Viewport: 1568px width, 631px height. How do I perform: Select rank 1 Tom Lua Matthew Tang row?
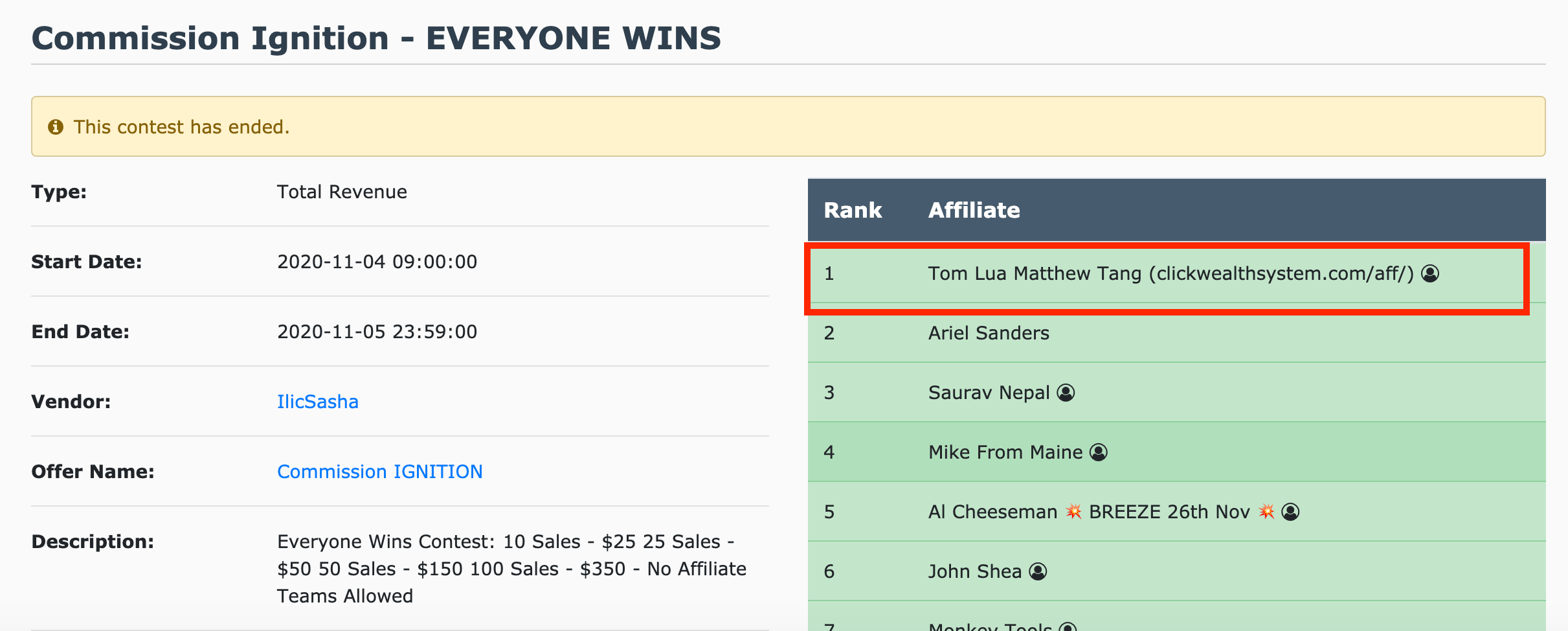pyautogui.click(x=1176, y=273)
